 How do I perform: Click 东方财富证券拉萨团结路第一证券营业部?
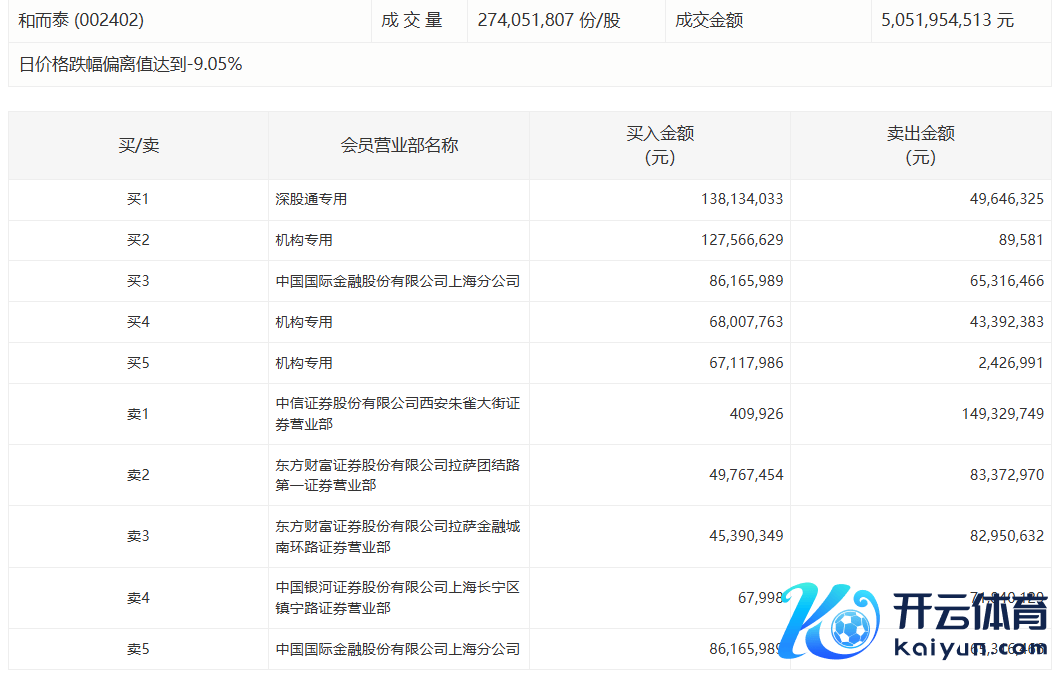(397, 475)
